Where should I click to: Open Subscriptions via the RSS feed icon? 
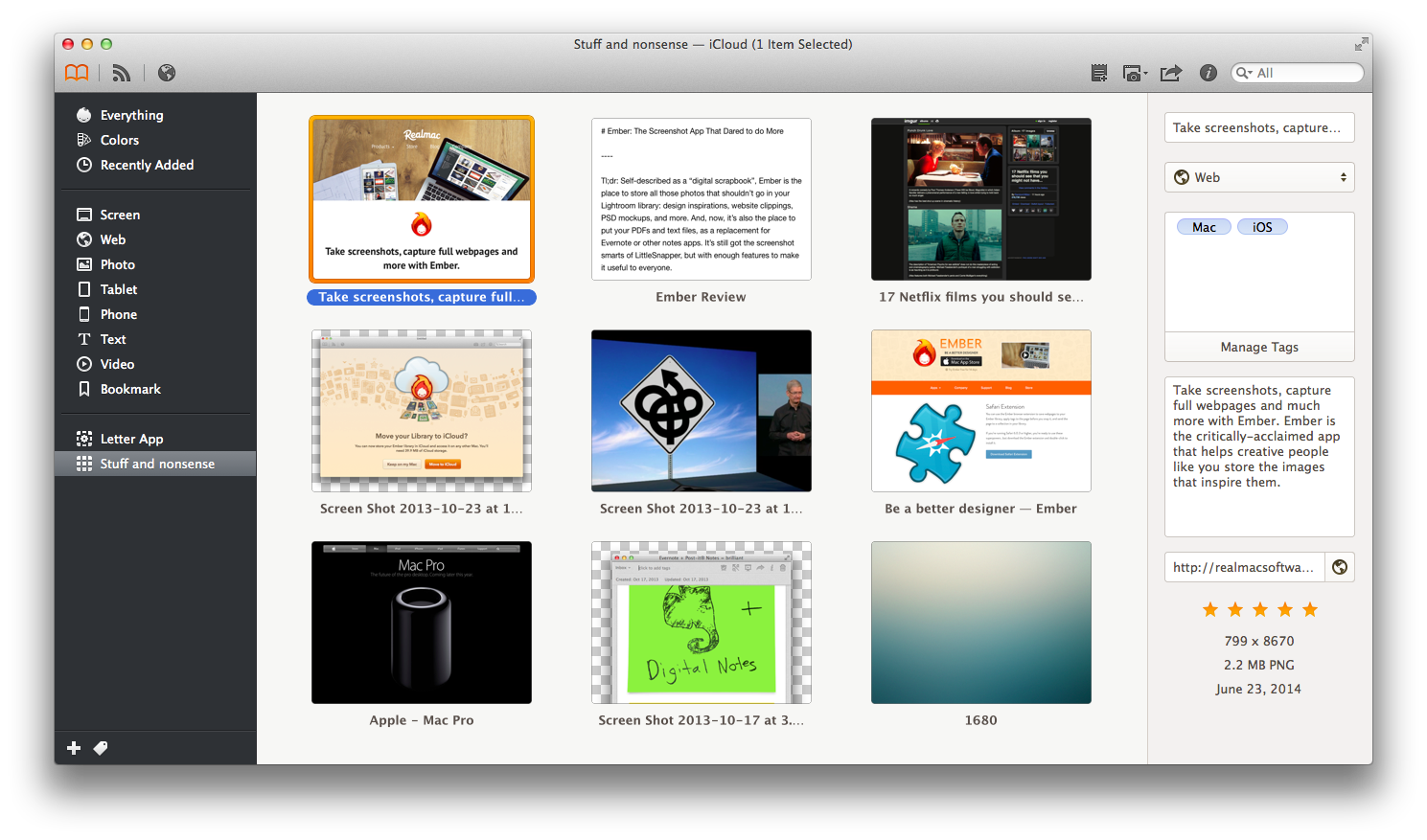122,73
